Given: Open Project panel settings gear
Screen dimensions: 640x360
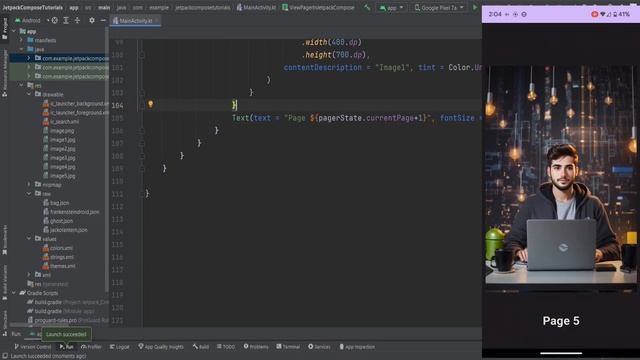Looking at the screenshot, I should point(92,20).
